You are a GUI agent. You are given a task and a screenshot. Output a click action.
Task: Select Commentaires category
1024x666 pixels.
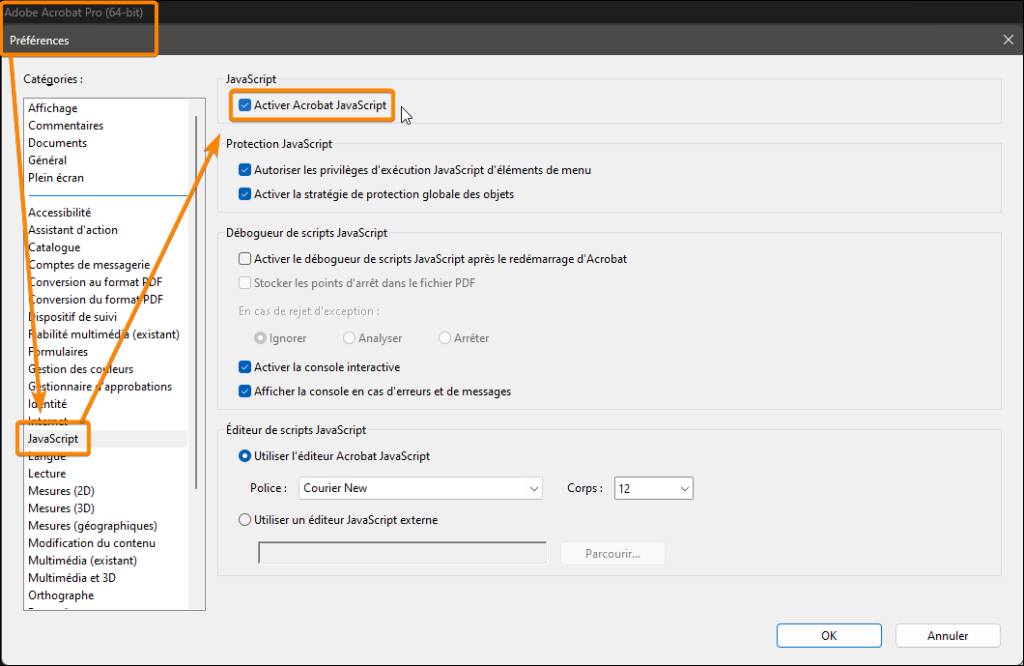[x=66, y=126]
